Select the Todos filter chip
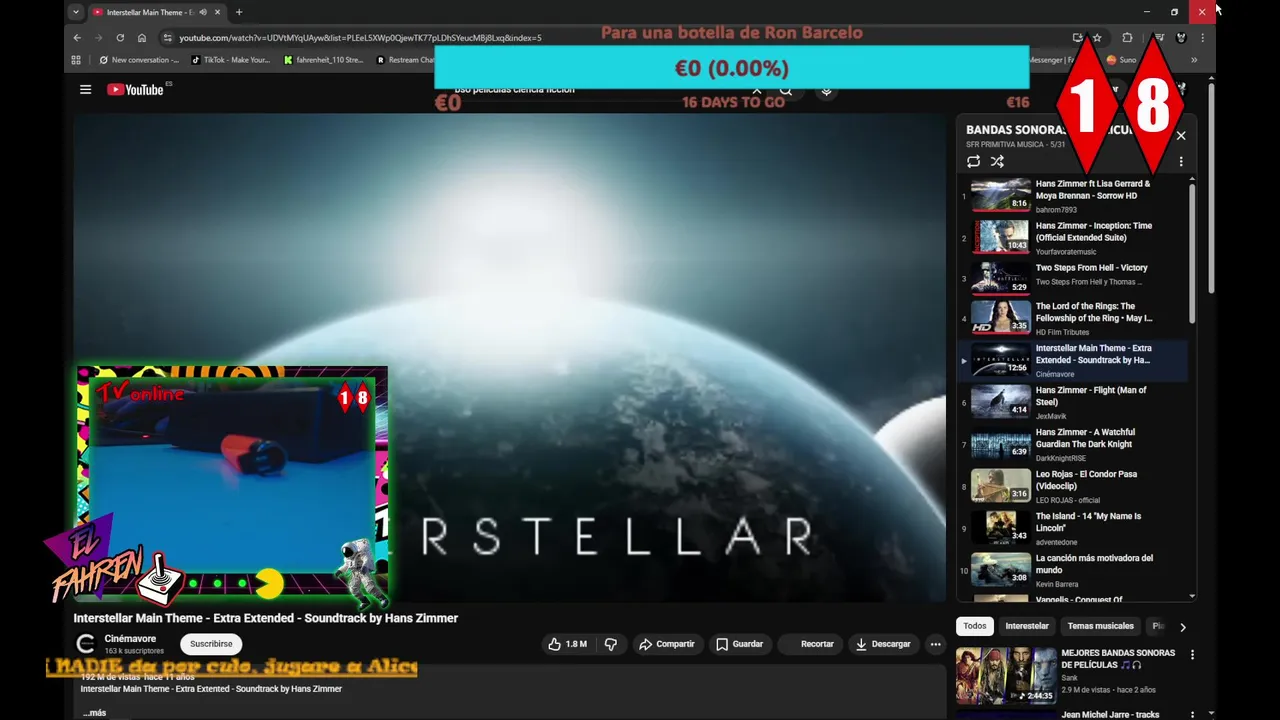 tap(975, 626)
